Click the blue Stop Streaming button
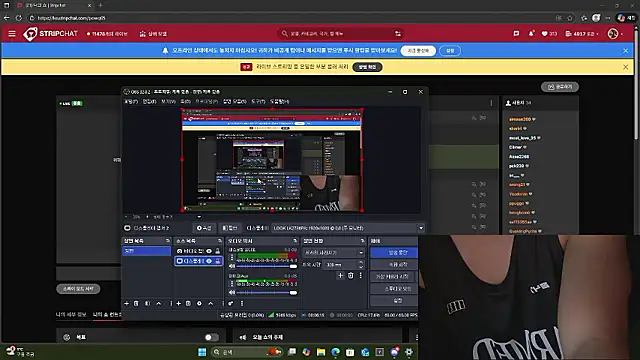Screen dimensions: 640x360 click(x=394, y=253)
